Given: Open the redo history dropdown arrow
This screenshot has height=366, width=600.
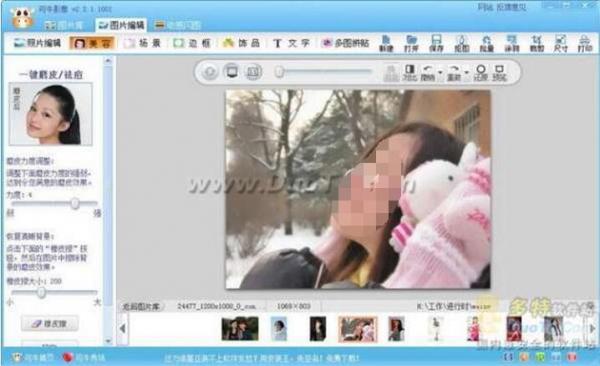Looking at the screenshot, I should pos(466,72).
